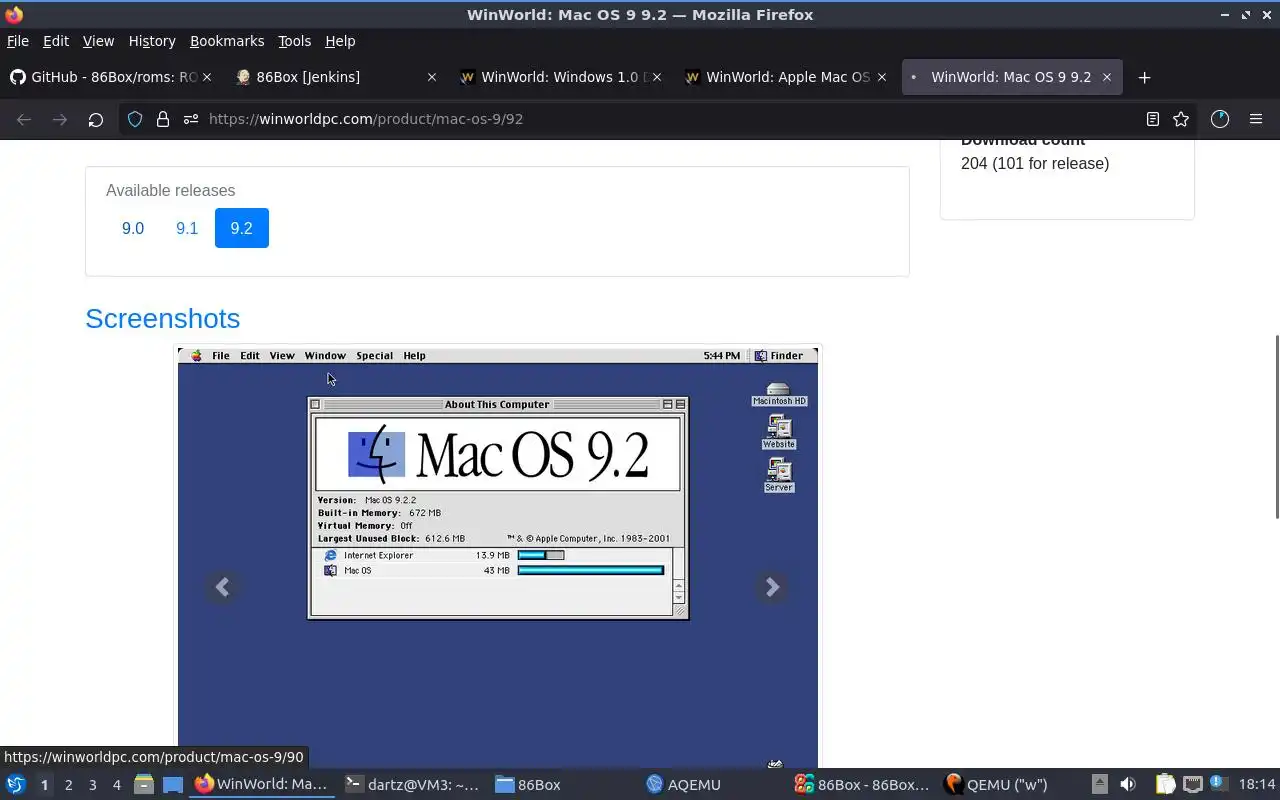Open the system start menu icon

15,785
